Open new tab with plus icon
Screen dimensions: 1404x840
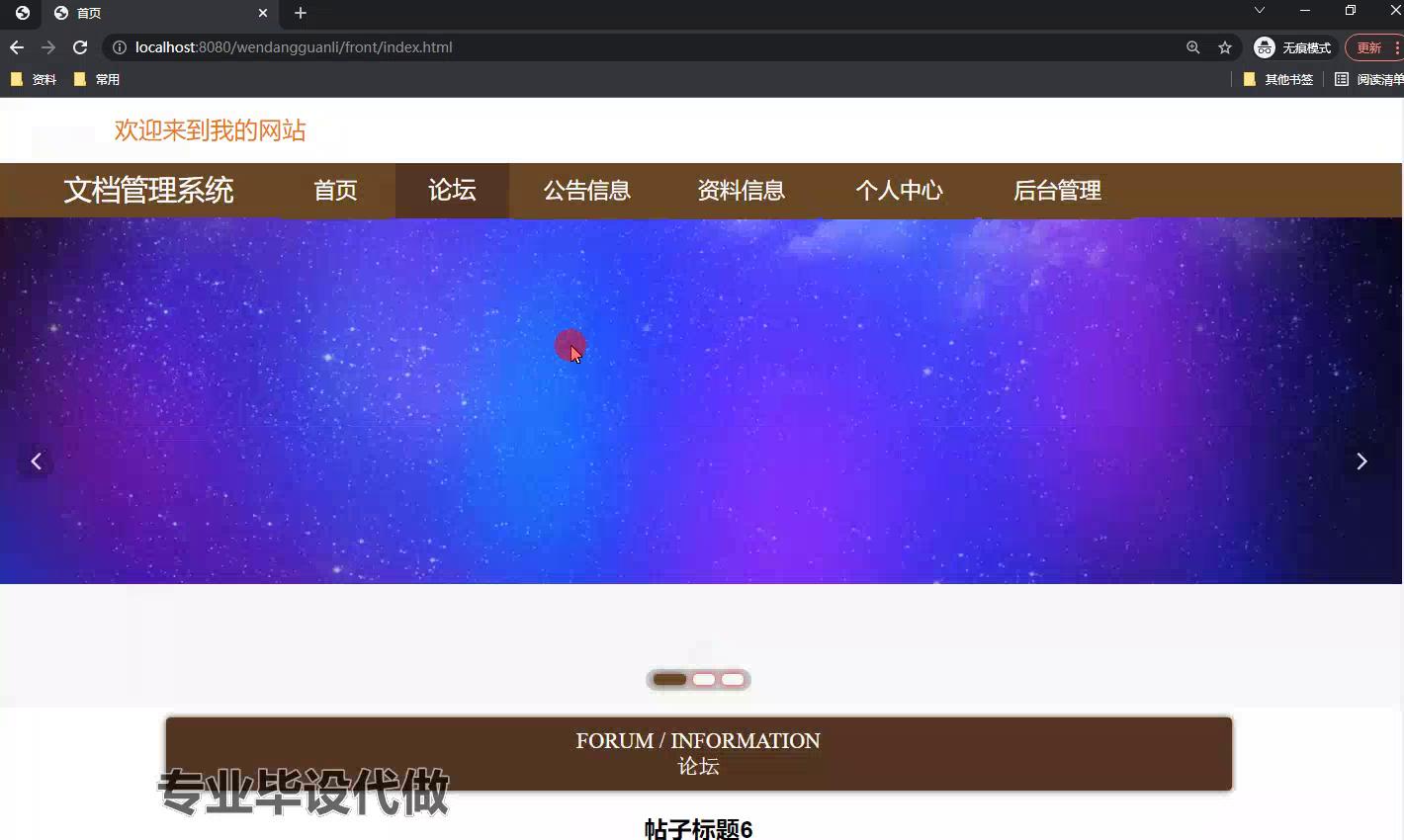pyautogui.click(x=301, y=13)
